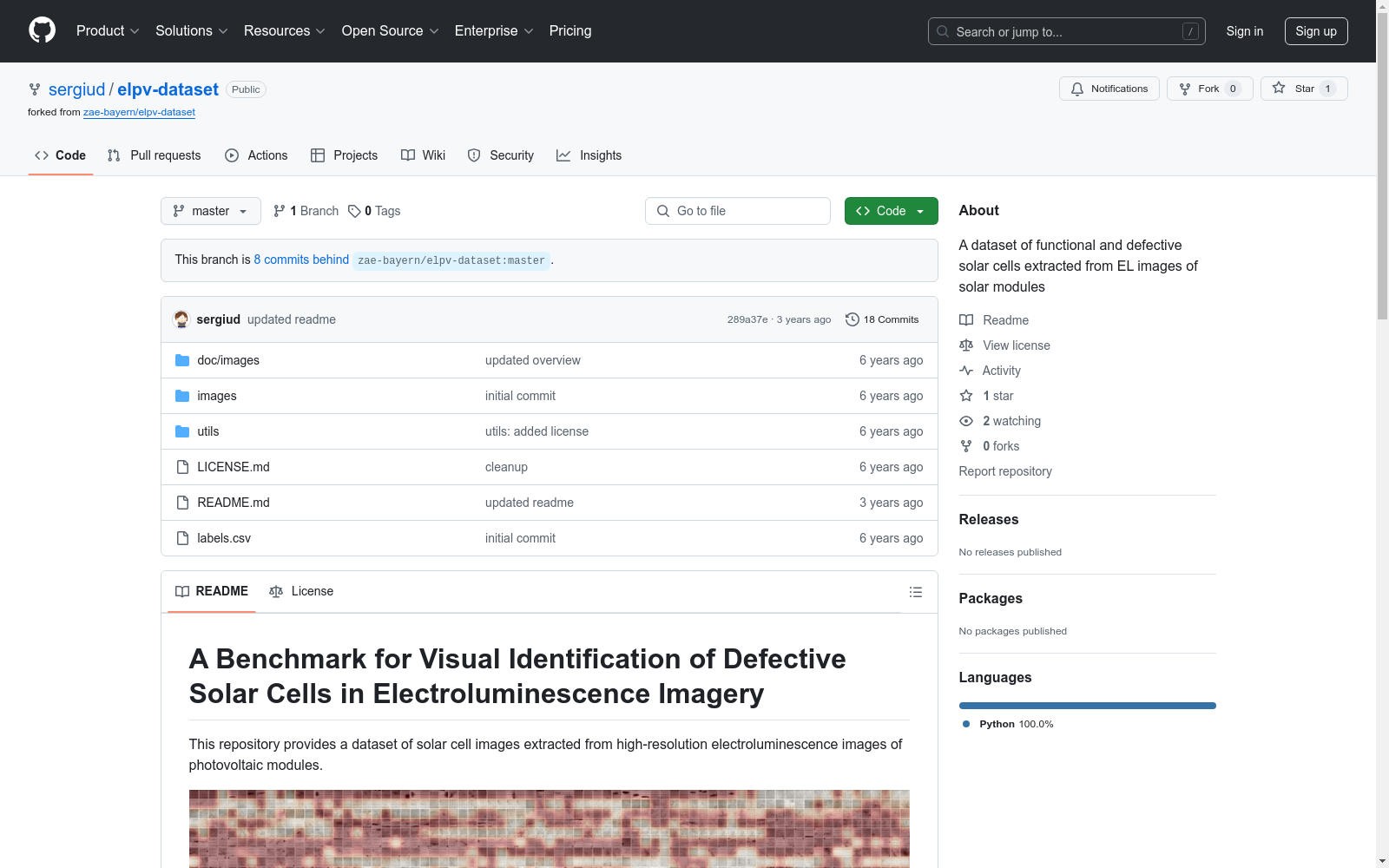Click the branch icon next to 1 Branch

coord(280,211)
